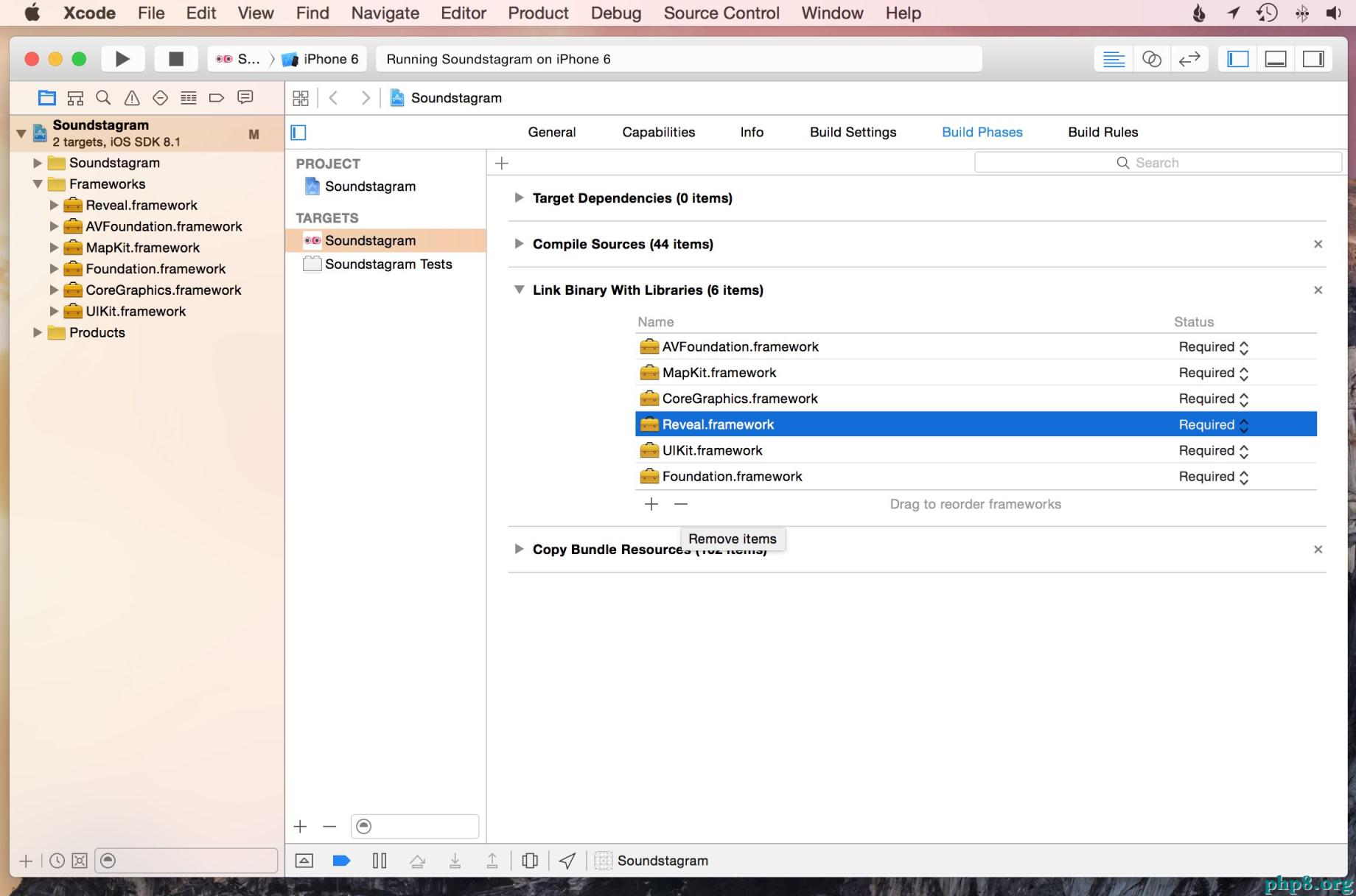The height and width of the screenshot is (896, 1356).
Task: Open the Product menu
Action: click(x=538, y=13)
